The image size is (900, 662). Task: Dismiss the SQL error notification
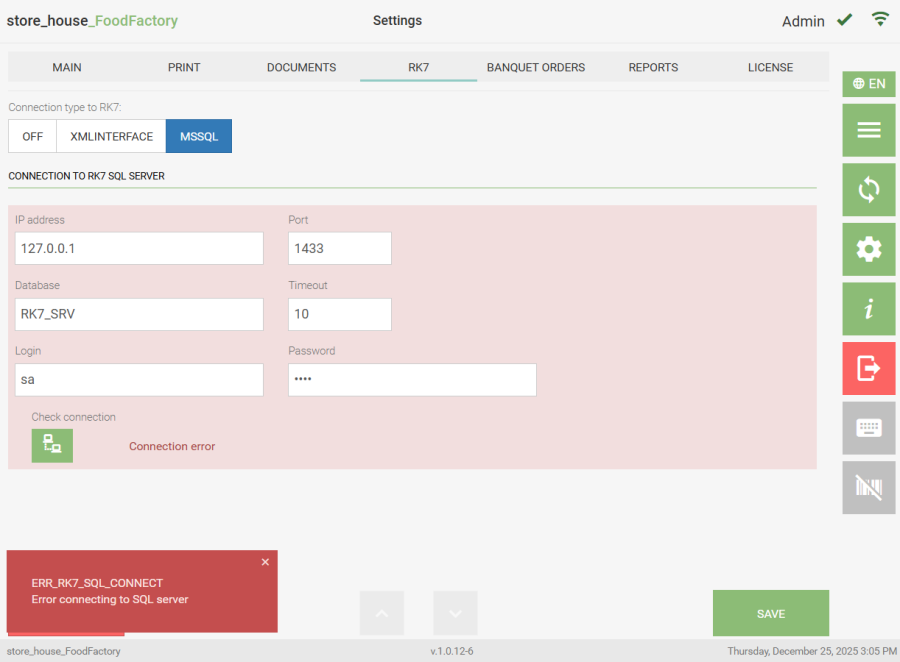point(265,562)
